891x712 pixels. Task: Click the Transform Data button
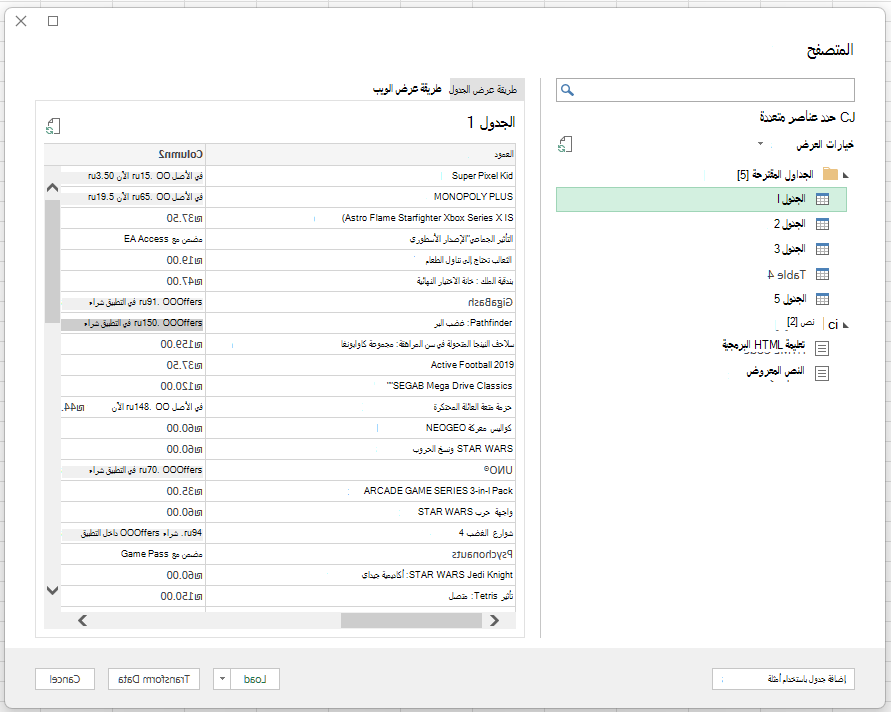tap(153, 678)
